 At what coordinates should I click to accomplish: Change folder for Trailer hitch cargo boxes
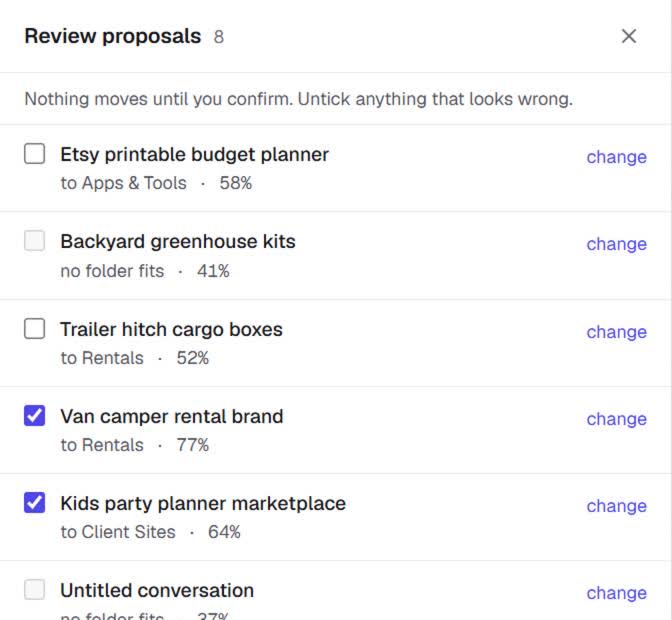616,332
